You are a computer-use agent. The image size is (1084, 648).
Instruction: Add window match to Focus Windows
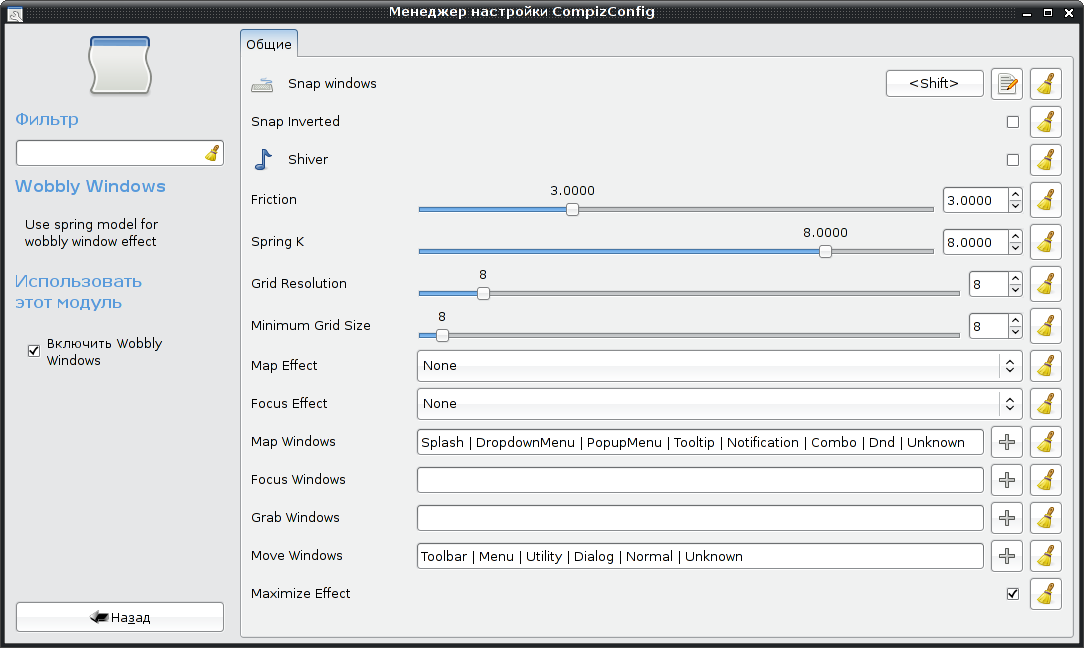pyautogui.click(x=1007, y=480)
